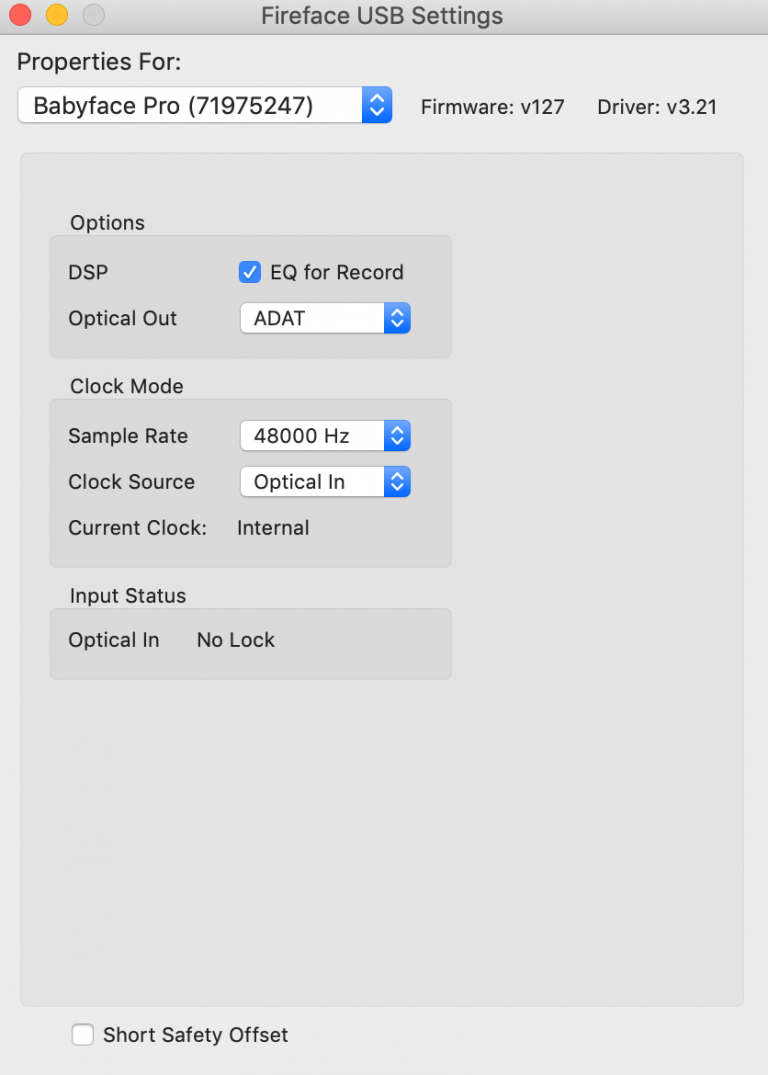Click blue arrows on the device selector
The width and height of the screenshot is (768, 1075).
pos(376,106)
